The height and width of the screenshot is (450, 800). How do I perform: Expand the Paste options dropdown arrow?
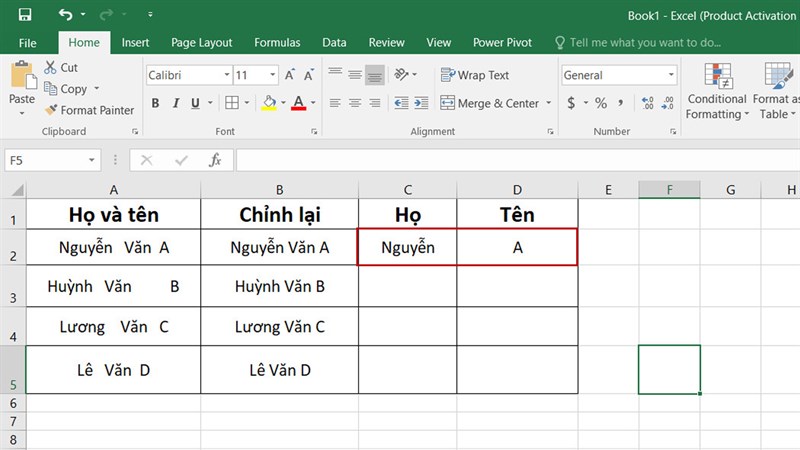(x=22, y=113)
